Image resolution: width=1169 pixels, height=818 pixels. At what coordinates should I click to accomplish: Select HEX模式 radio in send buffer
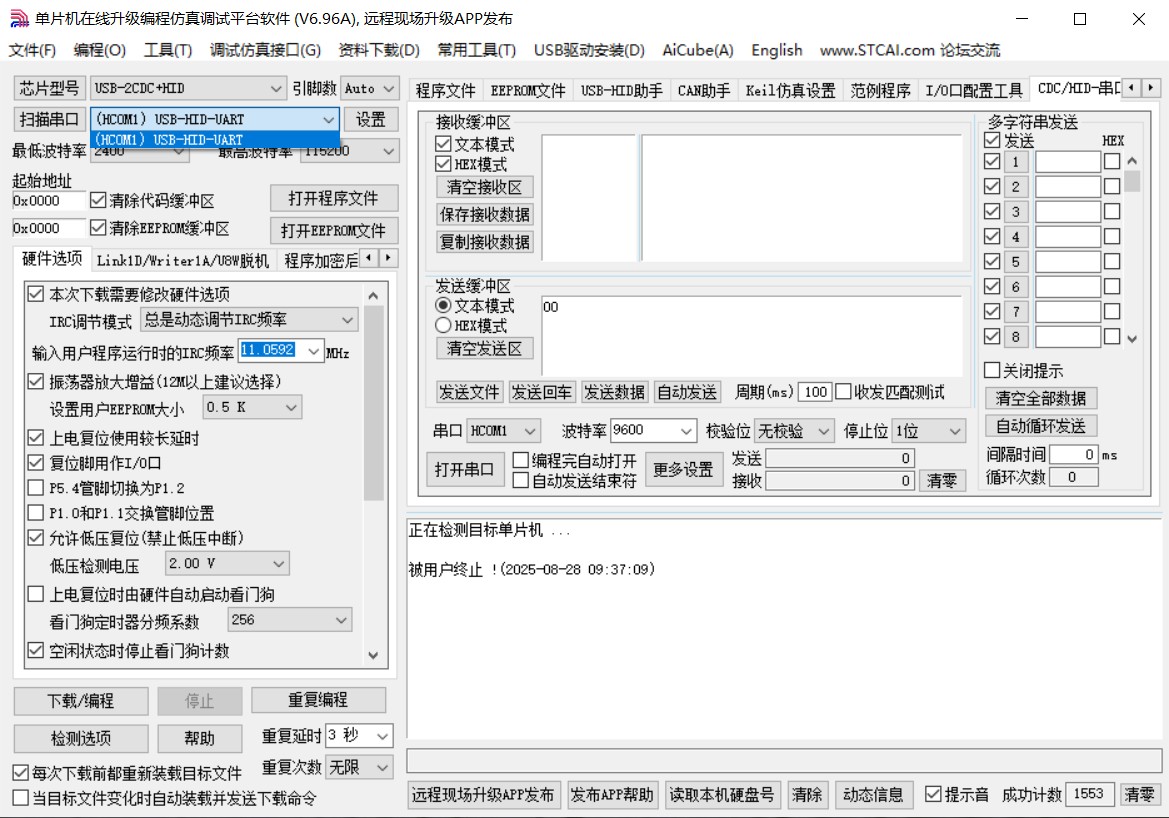coord(444,325)
